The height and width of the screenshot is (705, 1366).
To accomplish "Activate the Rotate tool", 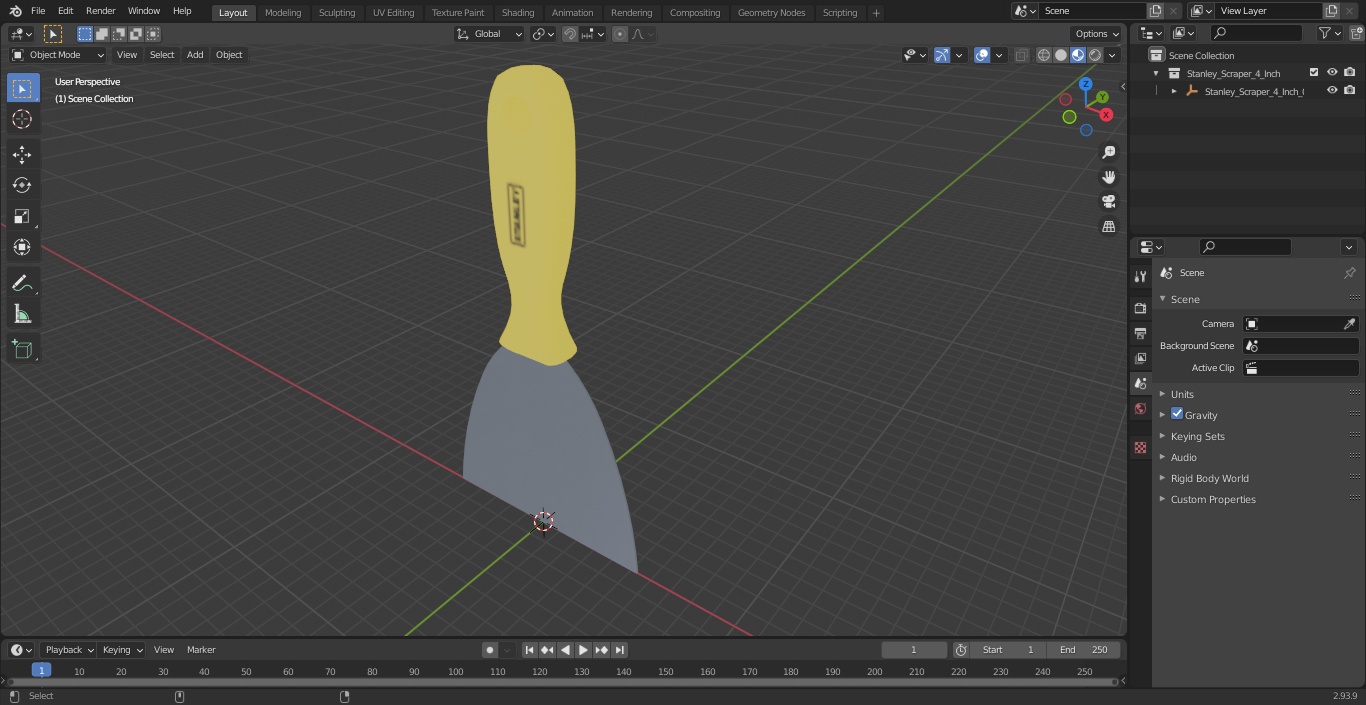I will [x=22, y=185].
